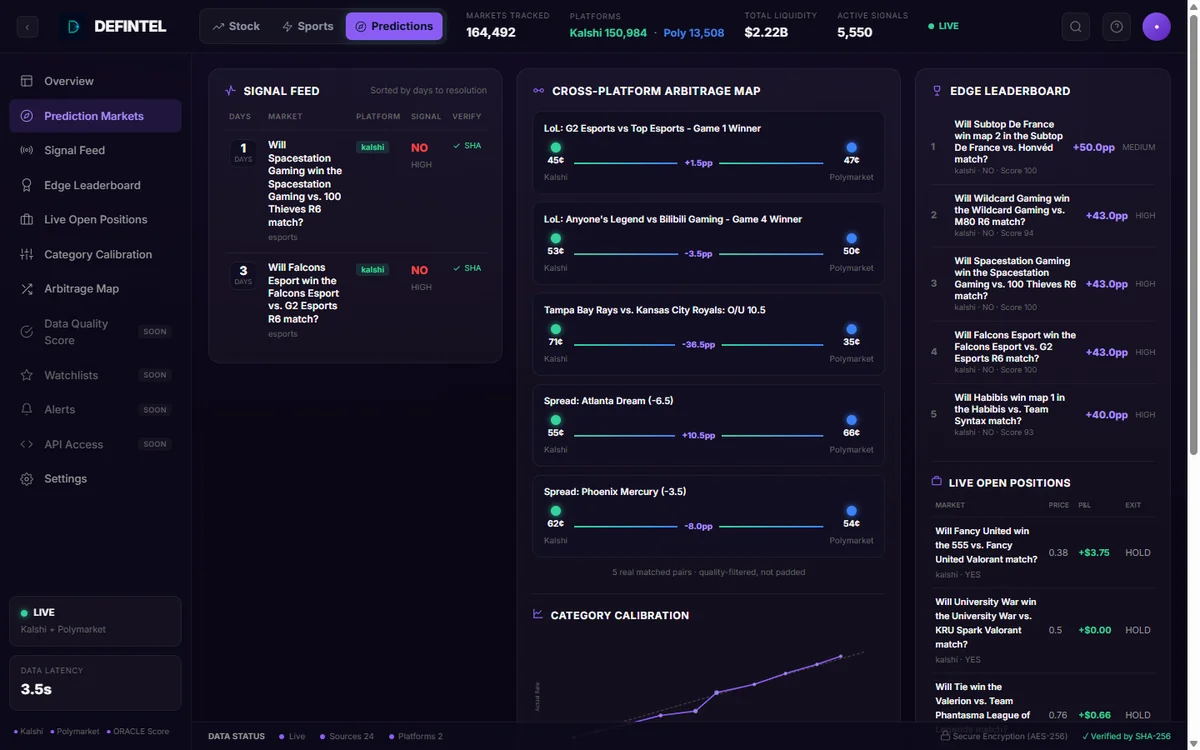Click the Sources 24 status entry
This screenshot has width=1200, height=750.
347,736
